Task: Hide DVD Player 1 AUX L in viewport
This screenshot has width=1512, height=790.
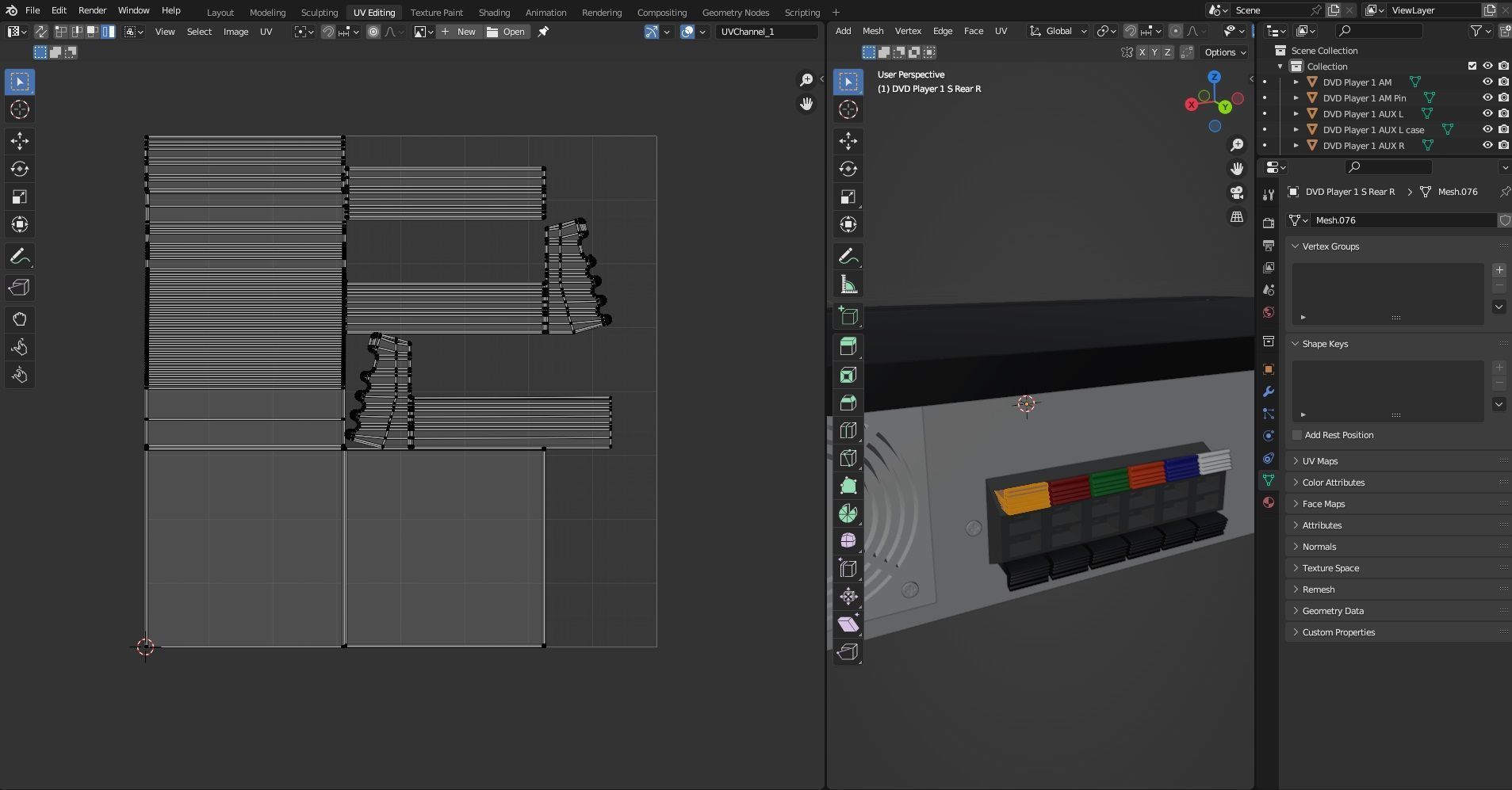Action: pyautogui.click(x=1487, y=113)
